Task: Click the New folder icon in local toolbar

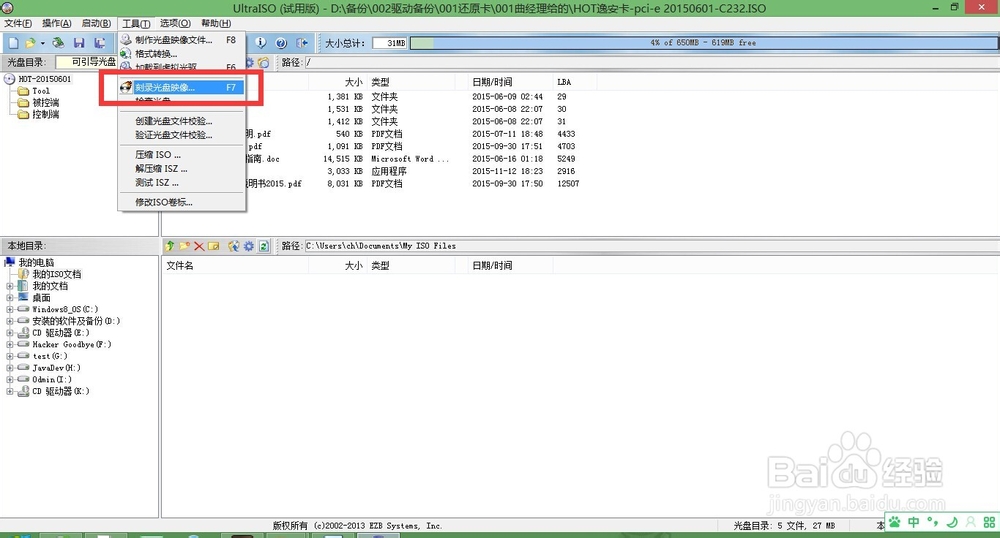Action: click(x=184, y=246)
